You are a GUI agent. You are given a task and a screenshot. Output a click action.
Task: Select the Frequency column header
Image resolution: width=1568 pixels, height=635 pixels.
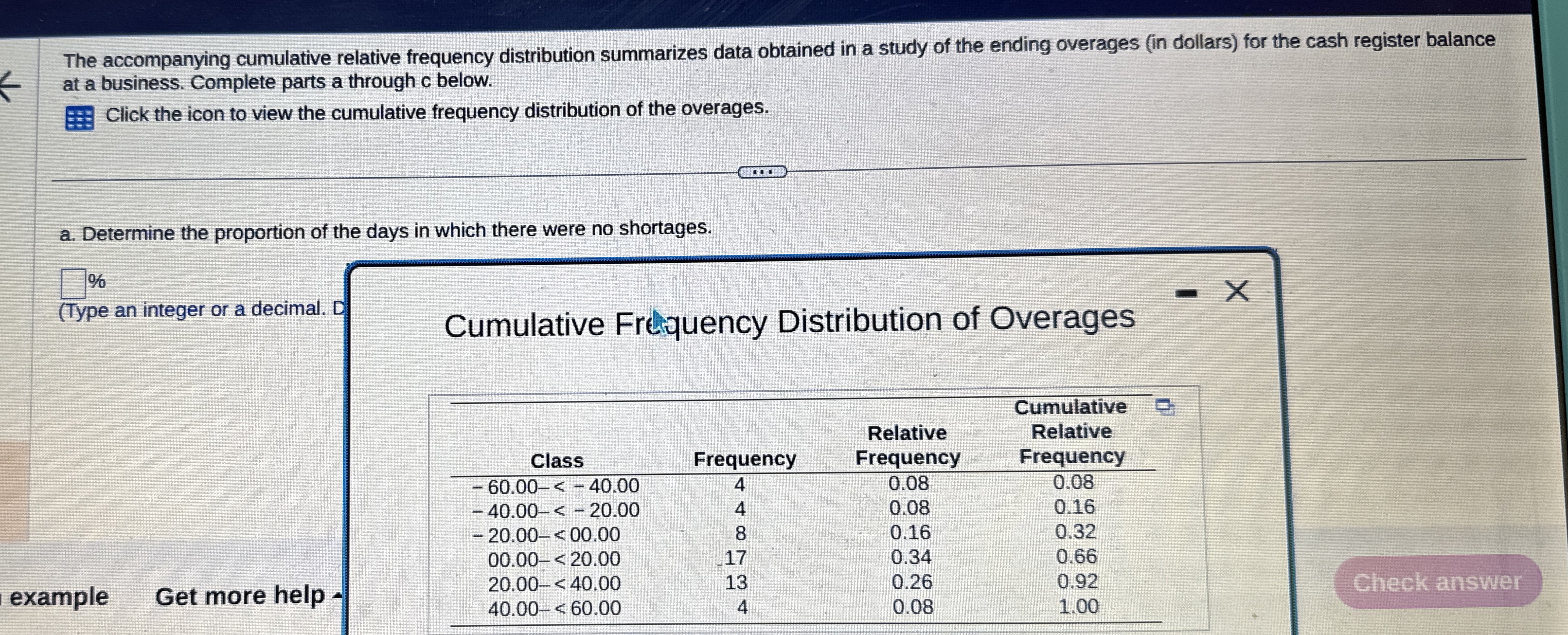745,458
